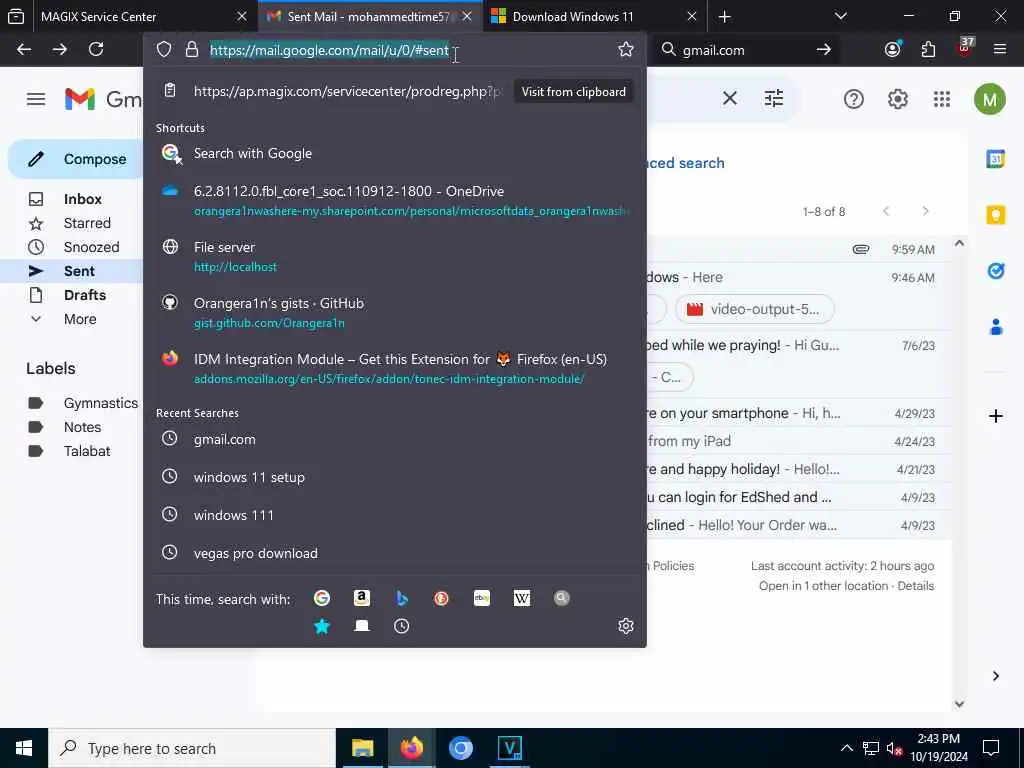Select recent search vegas pro download

pos(394,553)
